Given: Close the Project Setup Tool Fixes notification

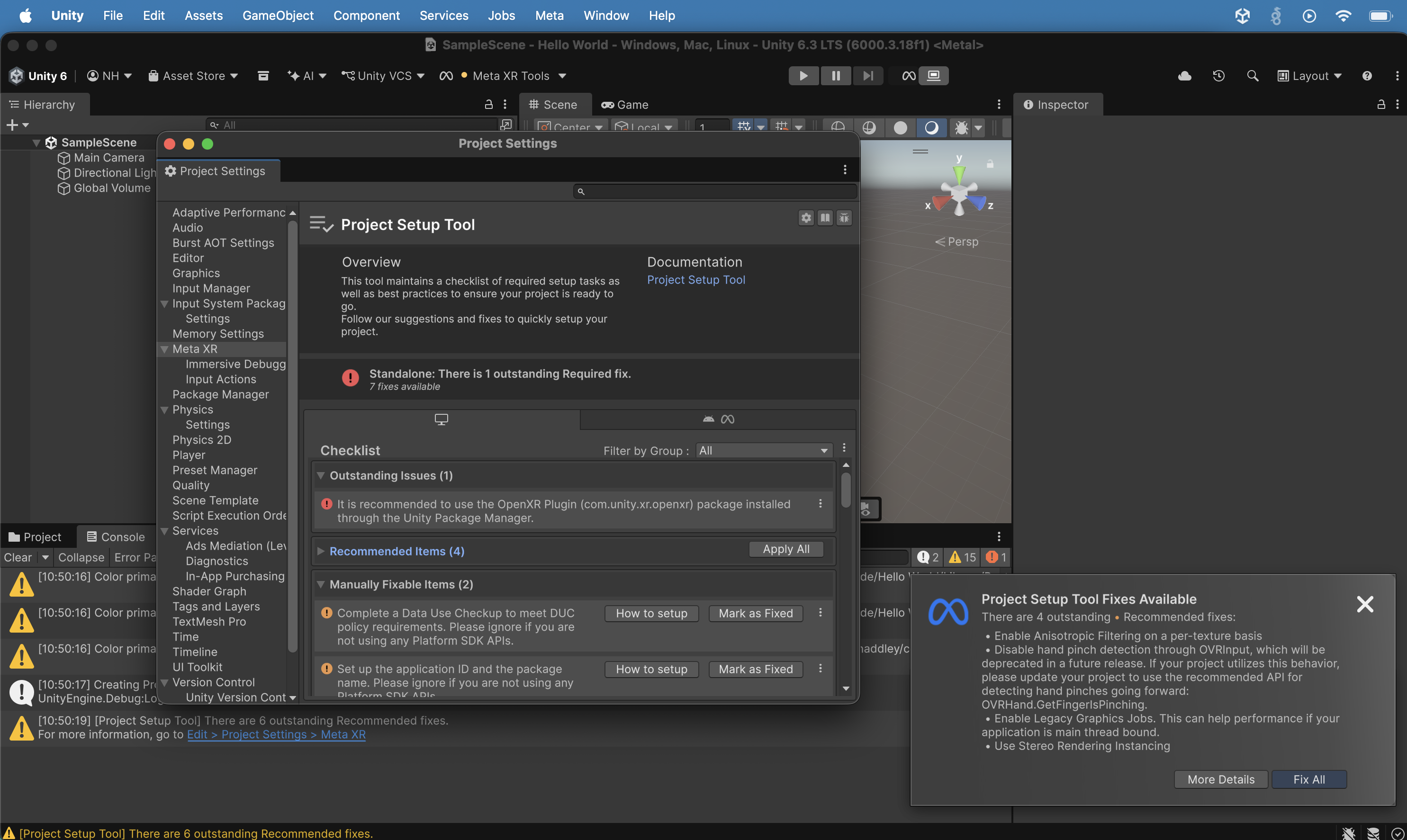Looking at the screenshot, I should click(x=1365, y=605).
